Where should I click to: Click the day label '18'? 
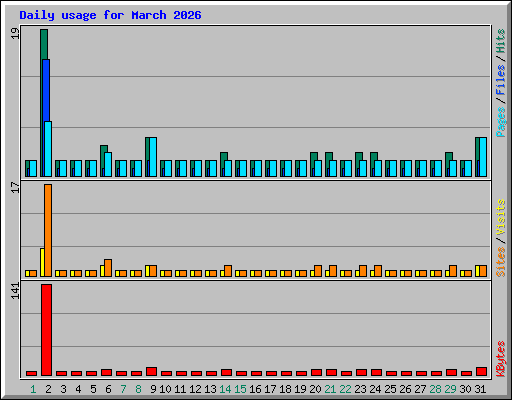click(x=285, y=389)
